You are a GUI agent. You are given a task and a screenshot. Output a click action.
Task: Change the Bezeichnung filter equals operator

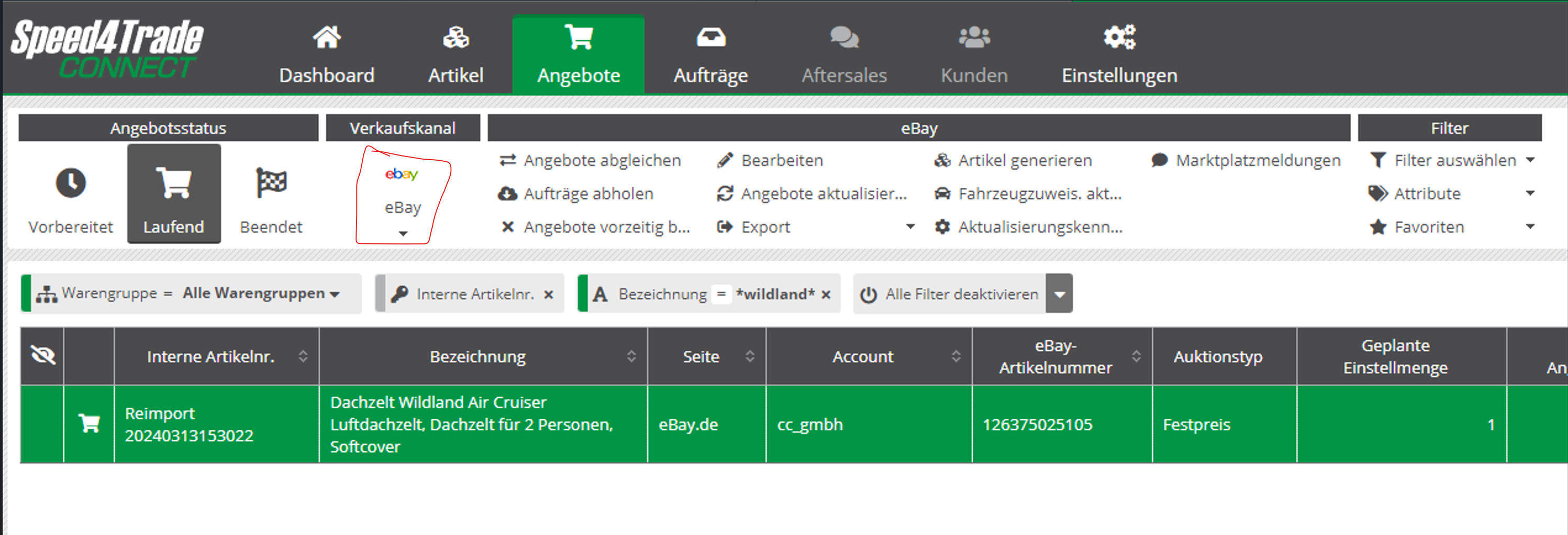721,294
